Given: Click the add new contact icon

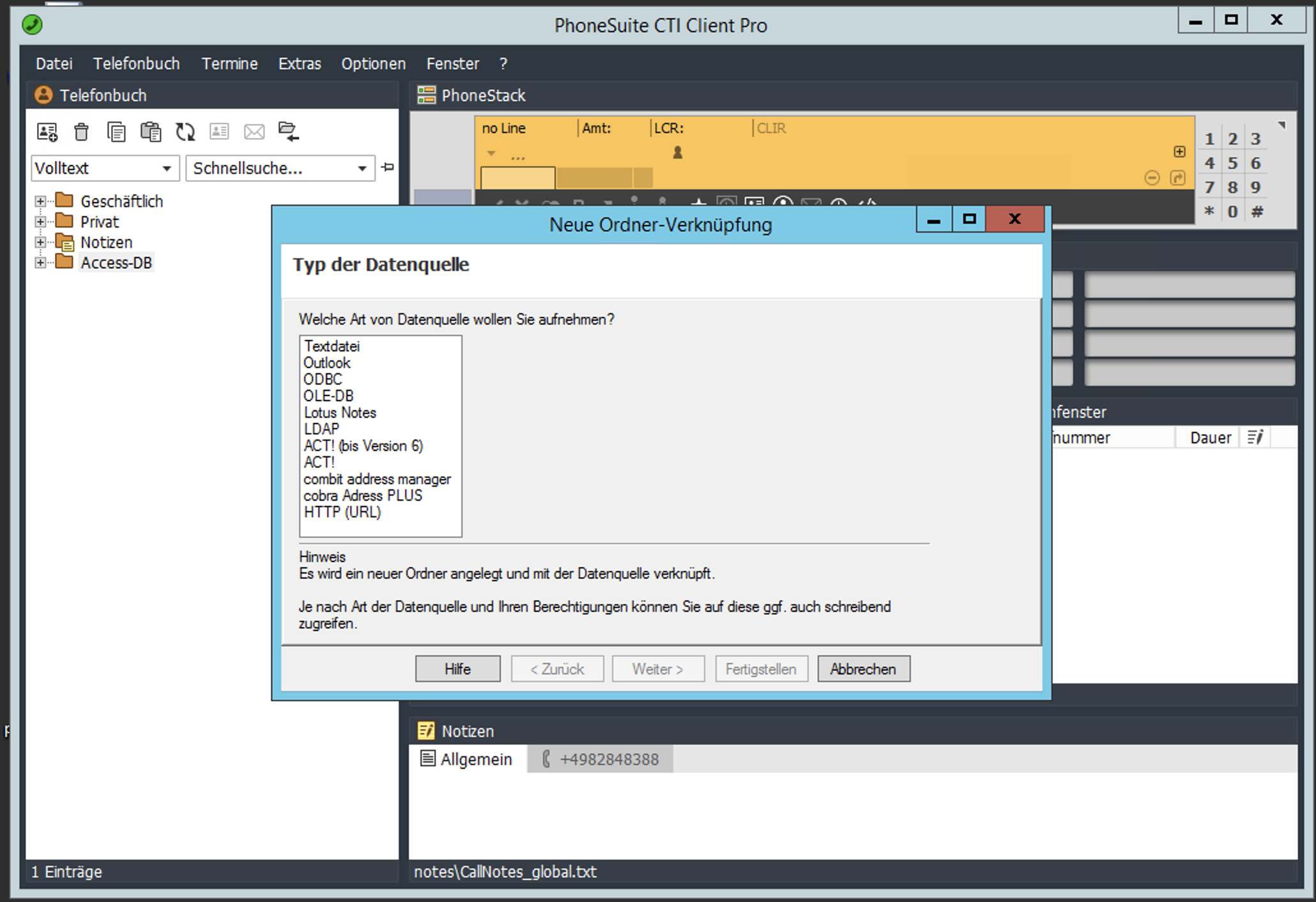Looking at the screenshot, I should point(47,132).
